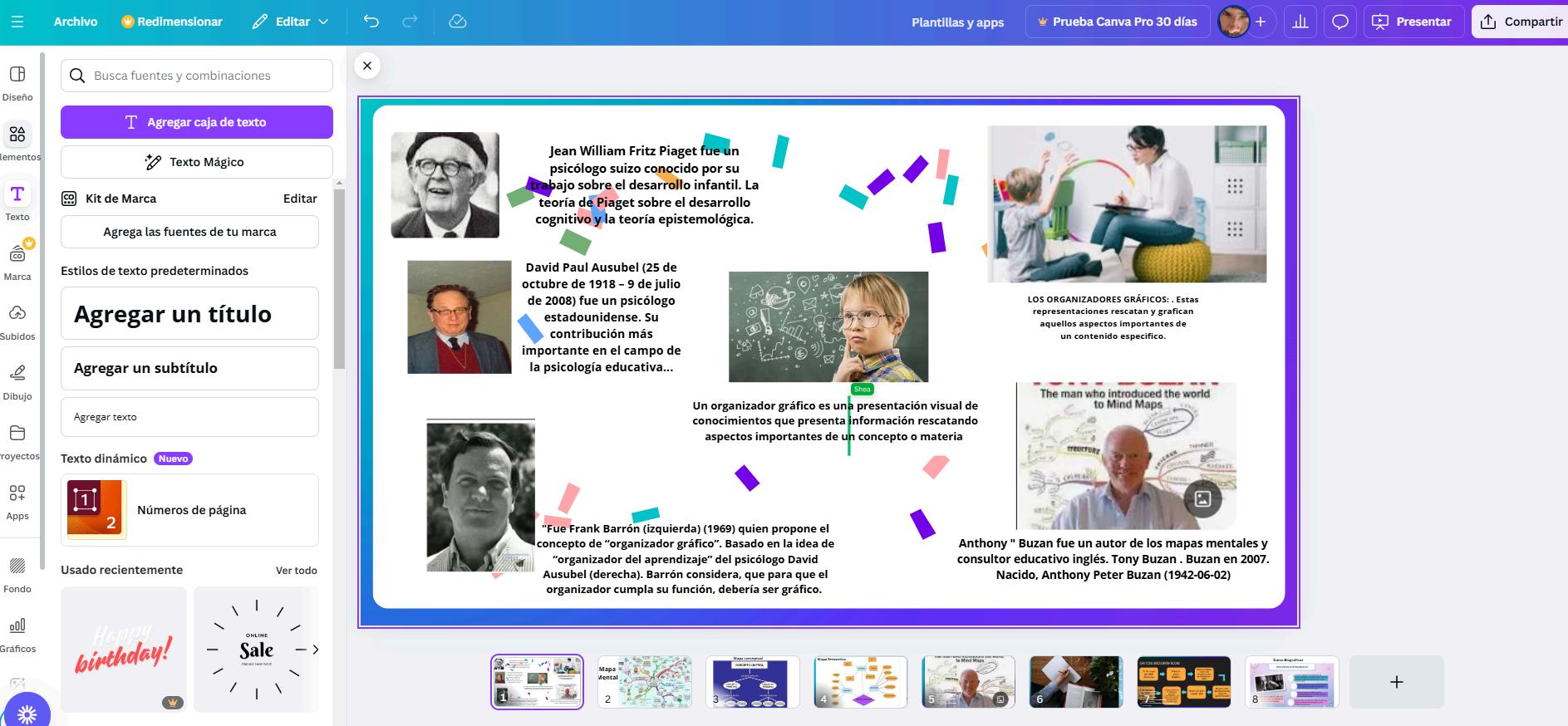Image resolution: width=1568 pixels, height=726 pixels.
Task: Open the analytics chart icon
Action: 1300,22
